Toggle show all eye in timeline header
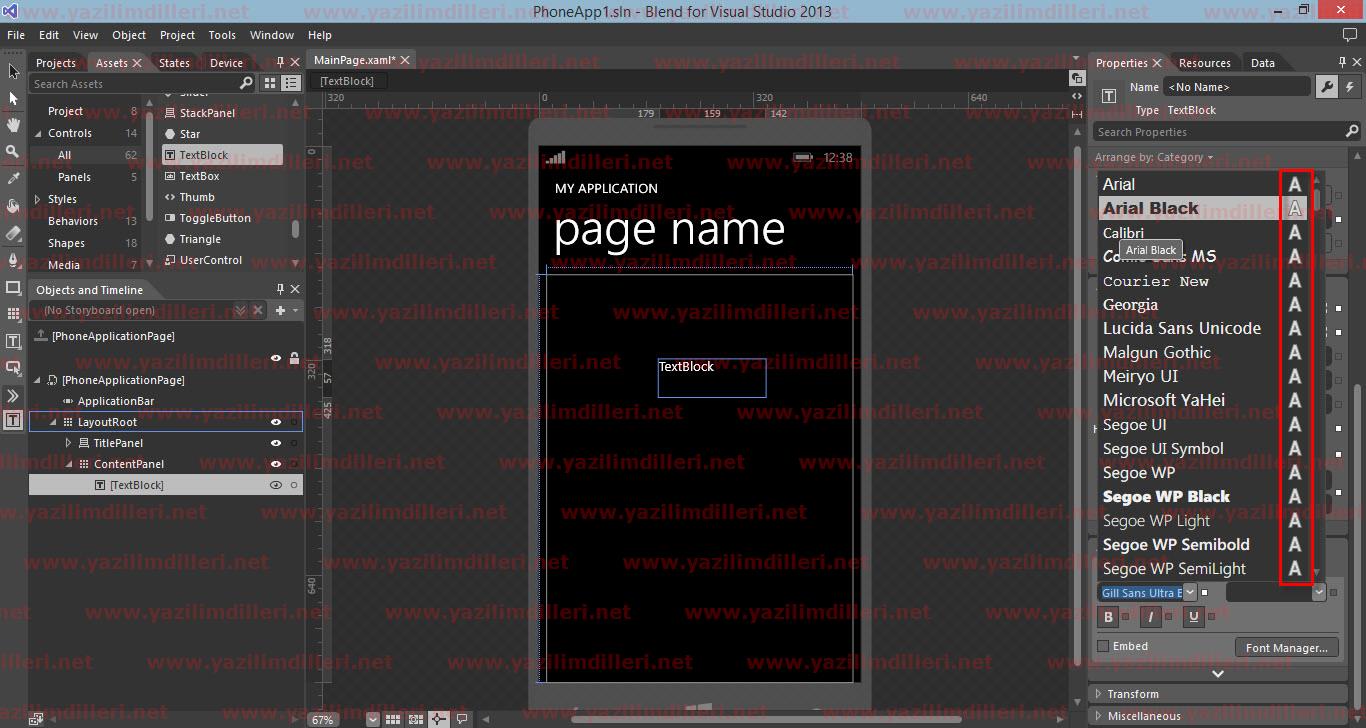 276,358
